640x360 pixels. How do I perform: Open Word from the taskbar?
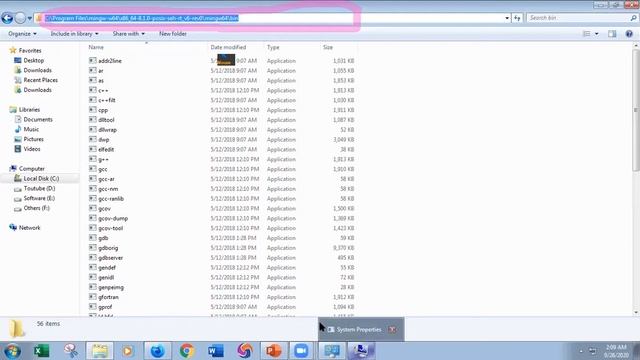coord(216,351)
